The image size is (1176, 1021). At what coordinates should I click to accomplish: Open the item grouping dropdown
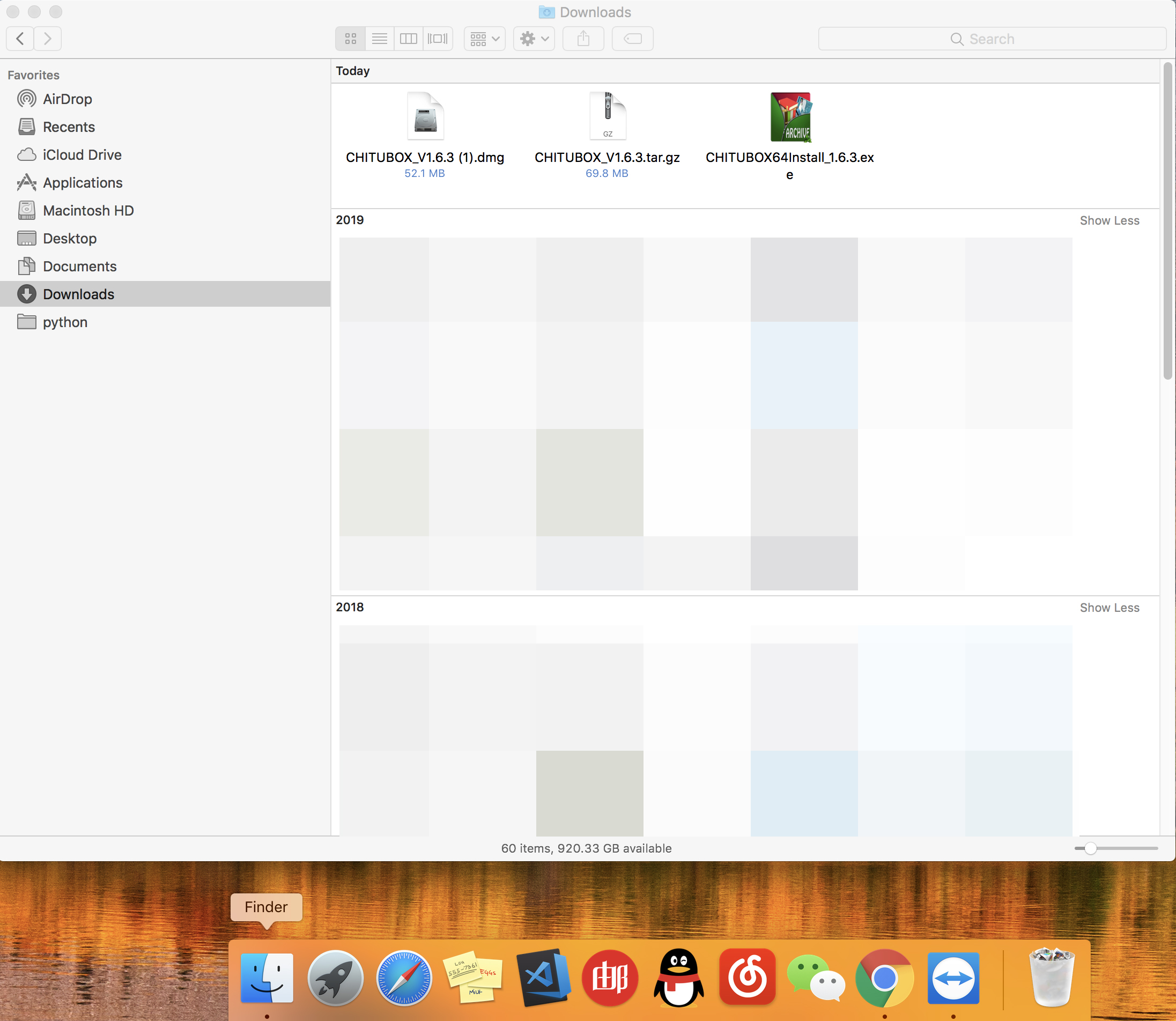[484, 39]
